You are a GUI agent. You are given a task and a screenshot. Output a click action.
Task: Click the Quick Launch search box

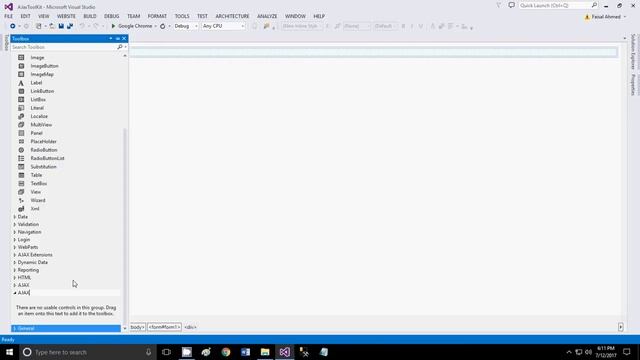point(555,5)
